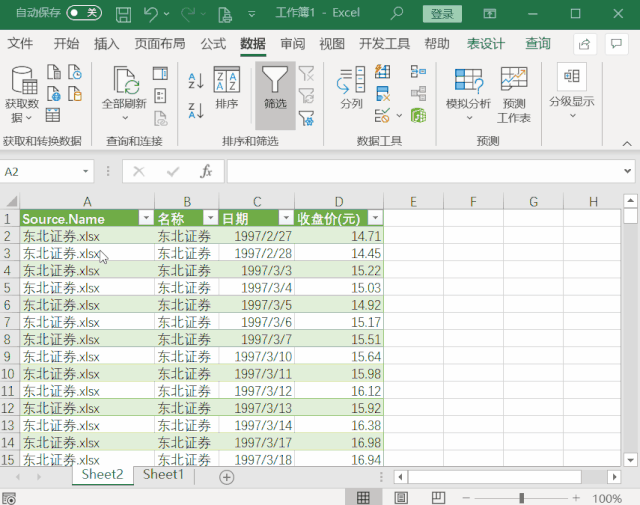This screenshot has width=640, height=505.
Task: Click the Ribbon Display Options button
Action: click(490, 14)
